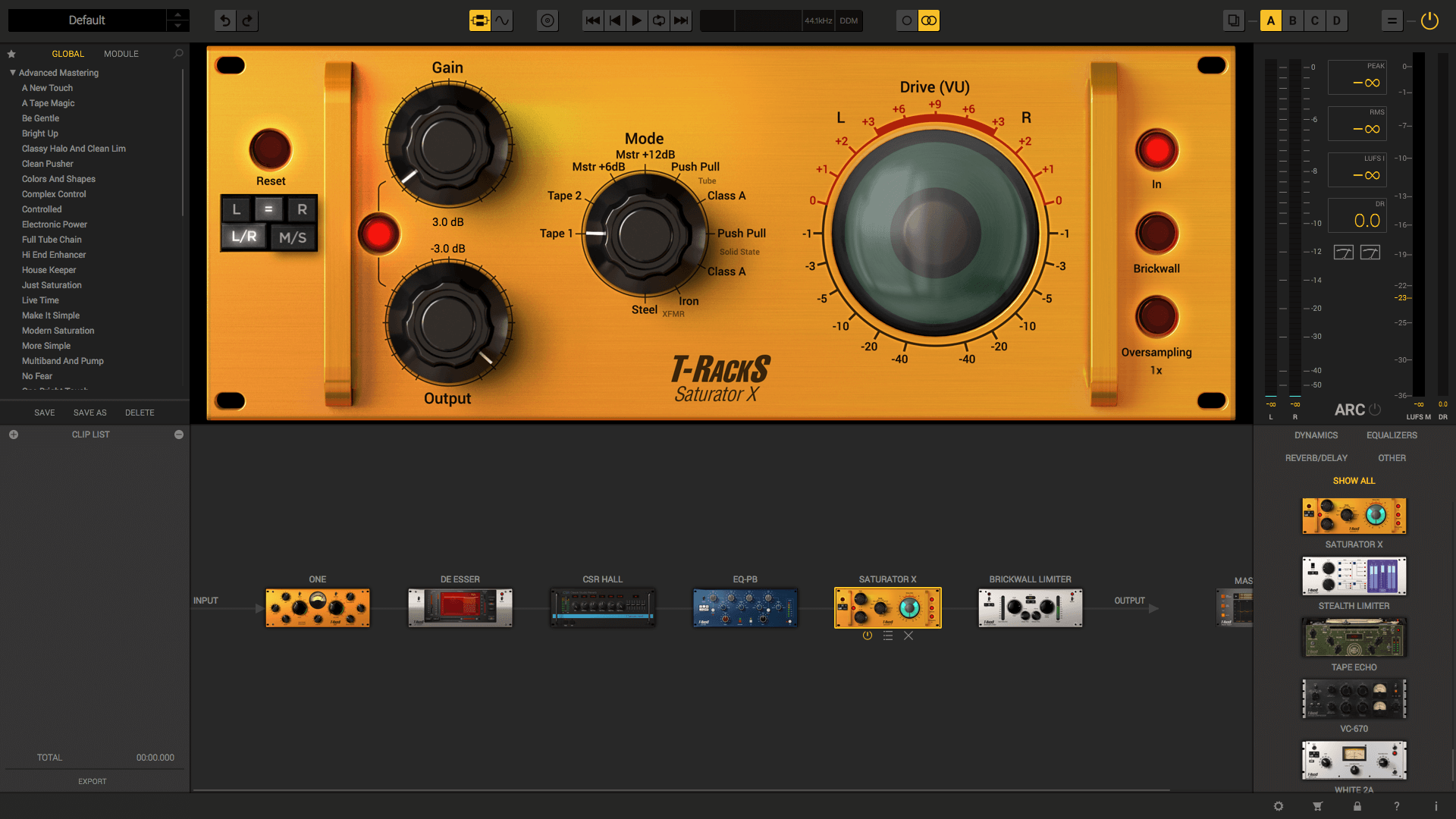Start playback with the play button

[637, 20]
